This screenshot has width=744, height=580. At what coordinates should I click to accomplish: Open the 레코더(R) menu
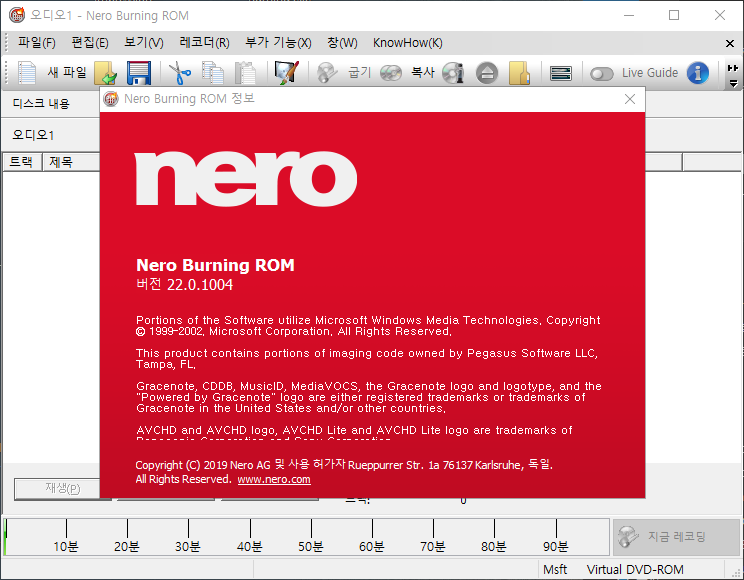[205, 43]
